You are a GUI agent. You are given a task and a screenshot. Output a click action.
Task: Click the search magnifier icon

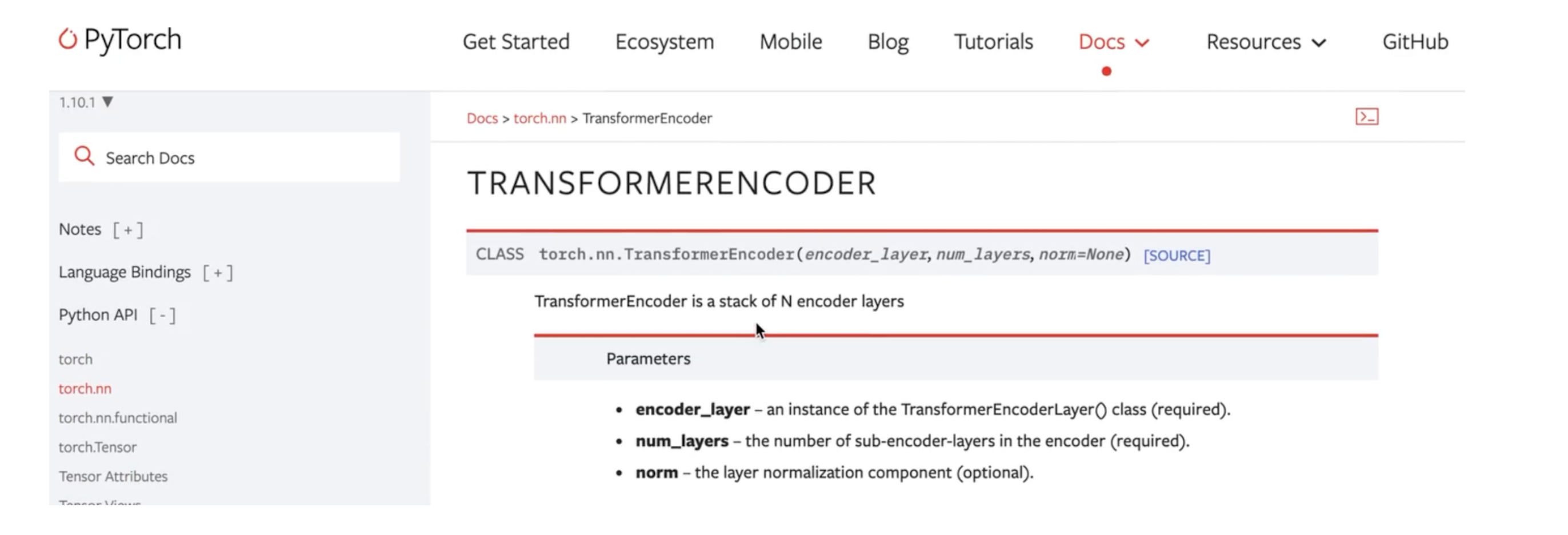84,157
